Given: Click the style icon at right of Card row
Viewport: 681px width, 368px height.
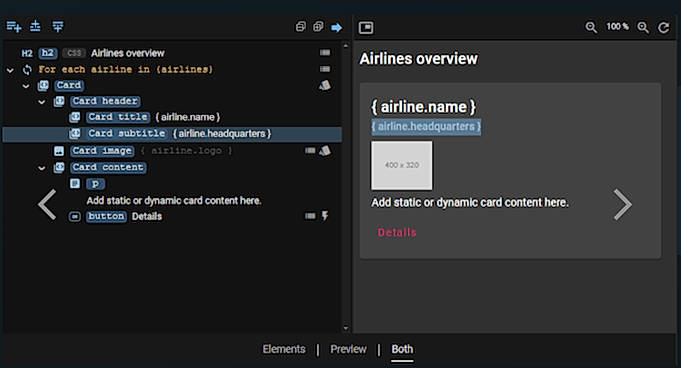Looking at the screenshot, I should coord(325,85).
